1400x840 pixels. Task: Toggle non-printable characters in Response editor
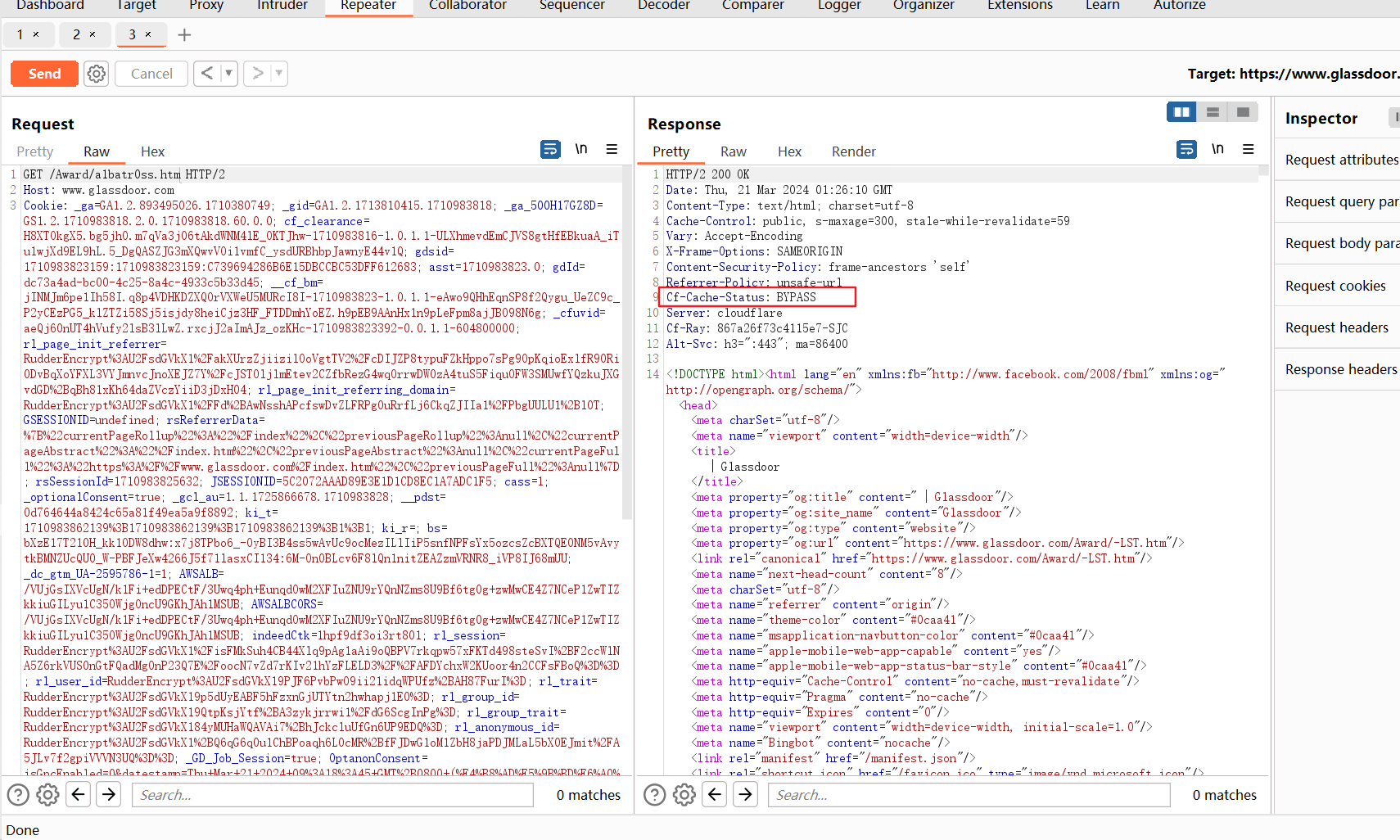pyautogui.click(x=1217, y=149)
